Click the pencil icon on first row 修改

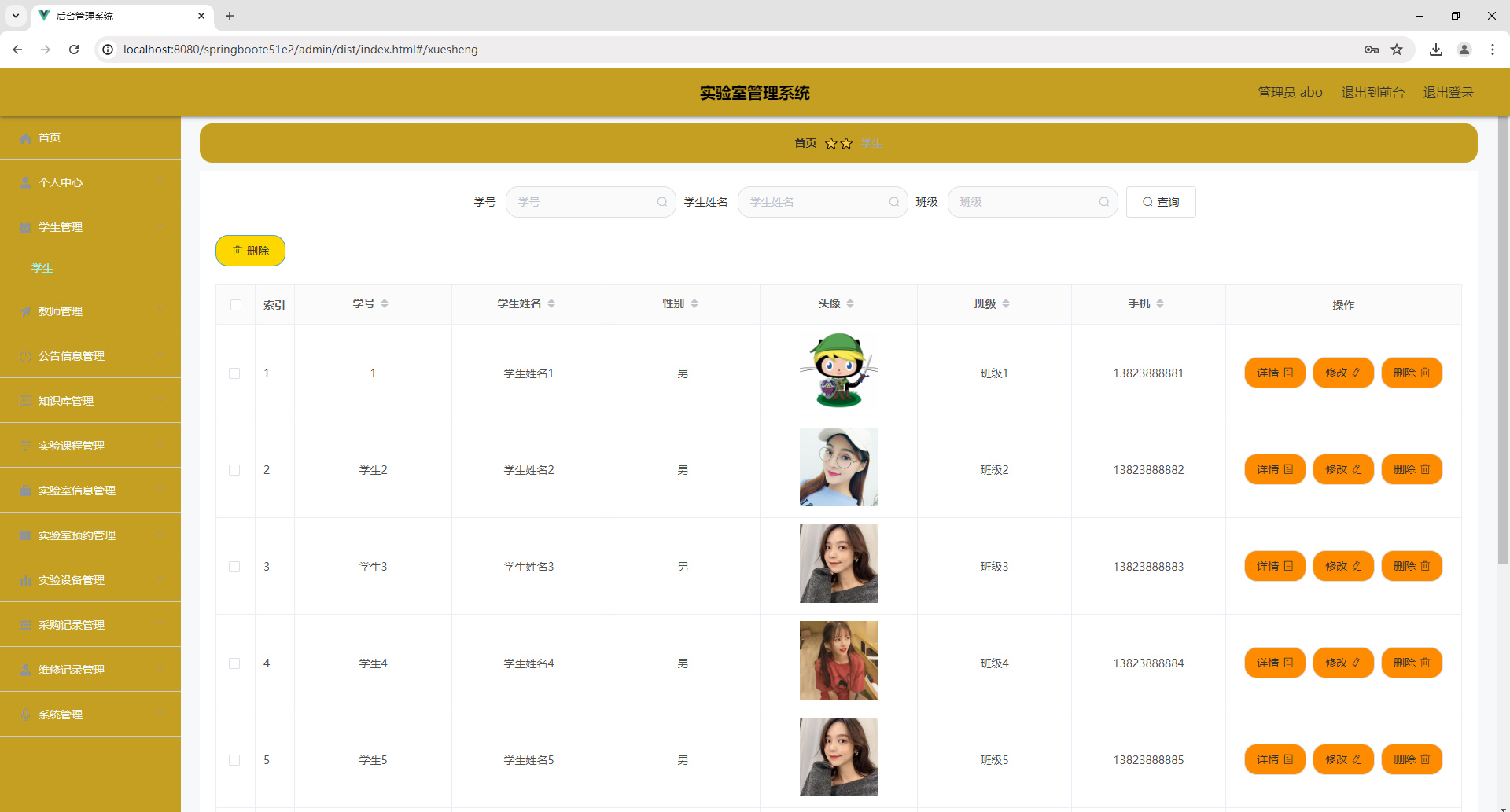coord(1358,373)
